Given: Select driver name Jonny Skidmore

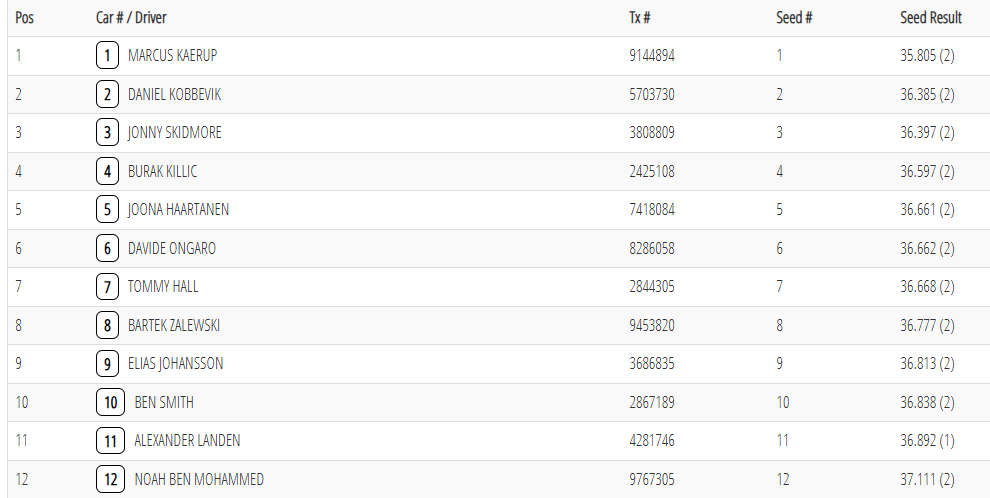Looking at the screenshot, I should tap(175, 133).
